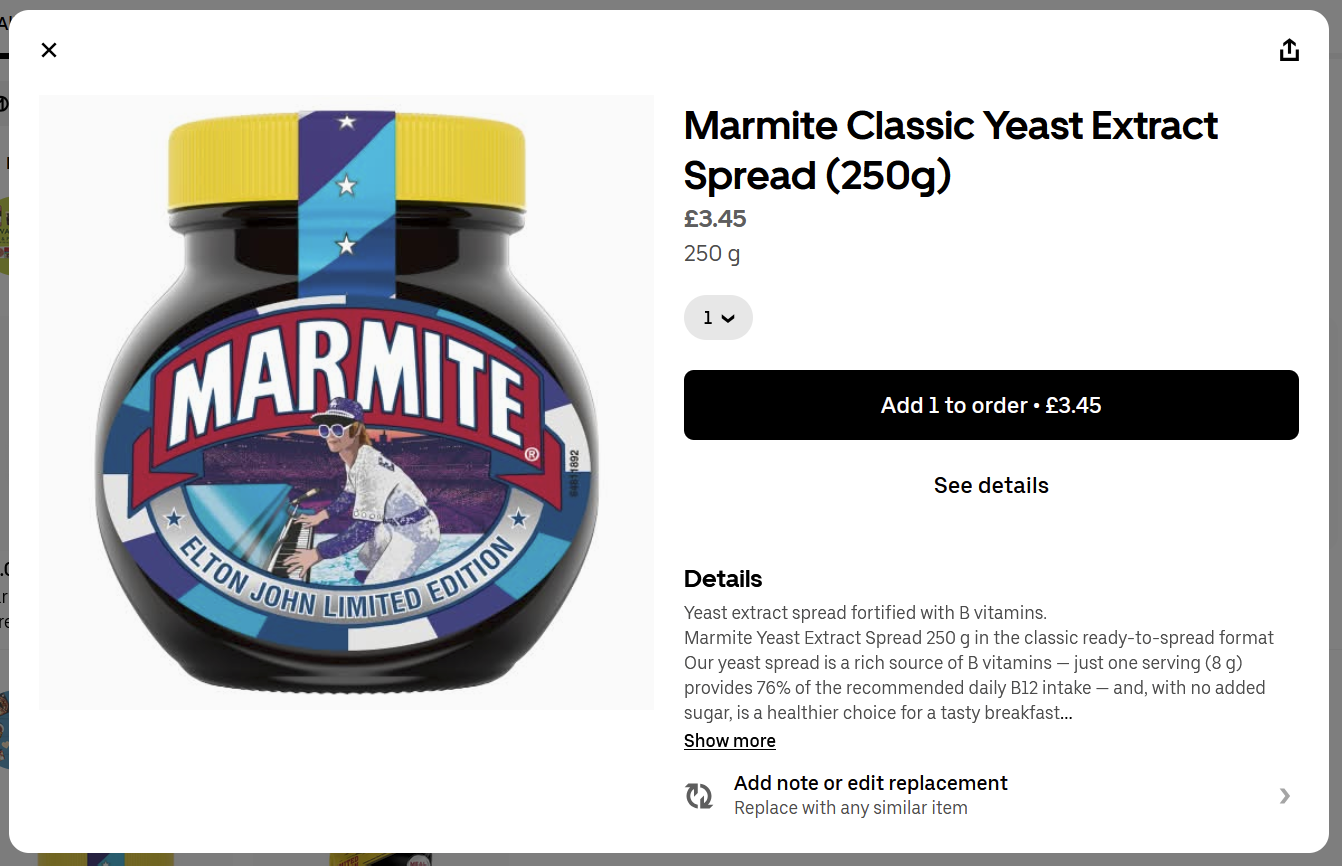
Task: Click the chevron on replacement row
Action: (x=1285, y=796)
